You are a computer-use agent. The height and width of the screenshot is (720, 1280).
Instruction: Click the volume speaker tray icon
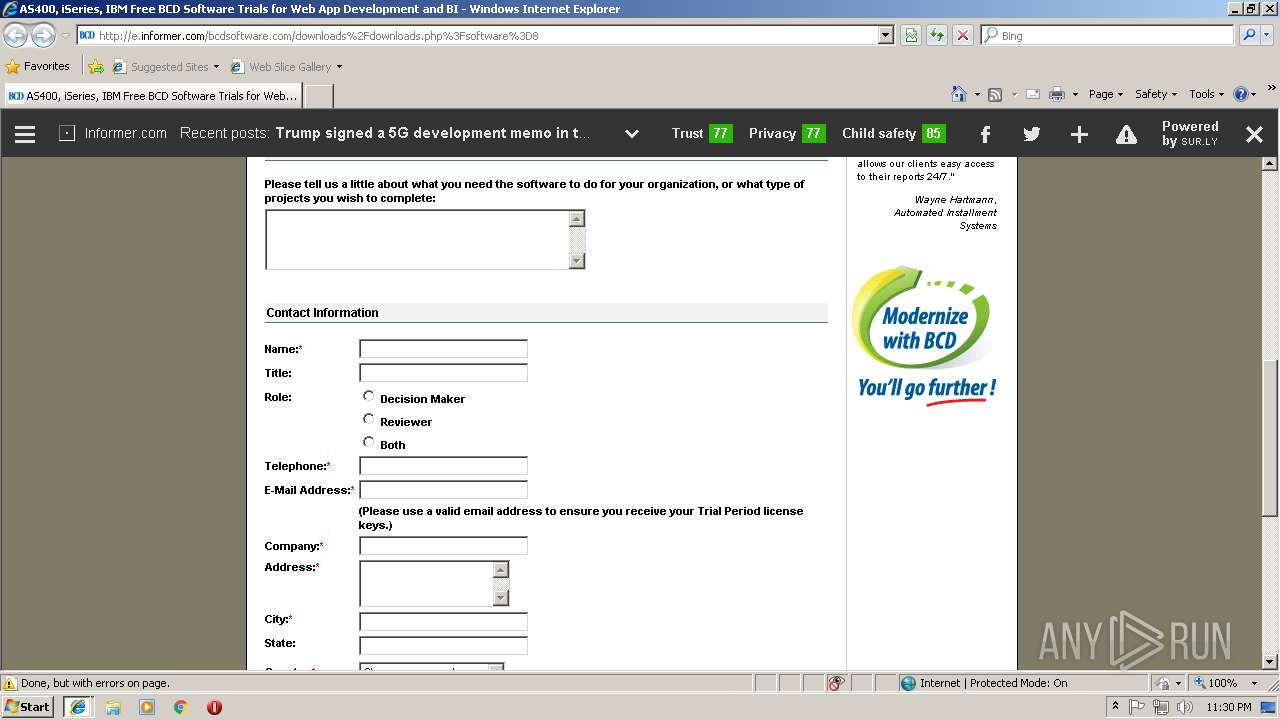point(1184,707)
